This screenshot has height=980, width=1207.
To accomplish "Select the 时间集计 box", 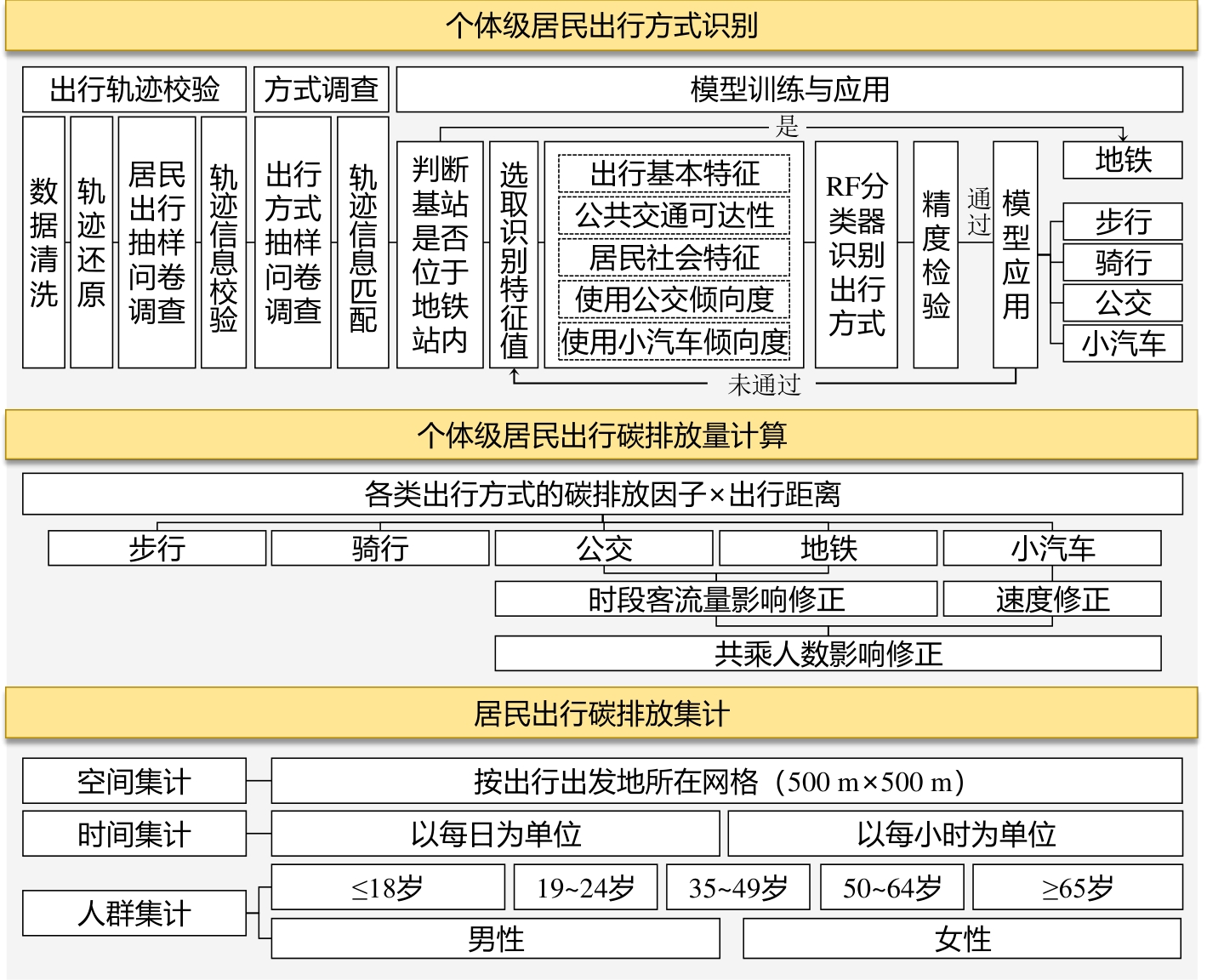I will click(134, 834).
